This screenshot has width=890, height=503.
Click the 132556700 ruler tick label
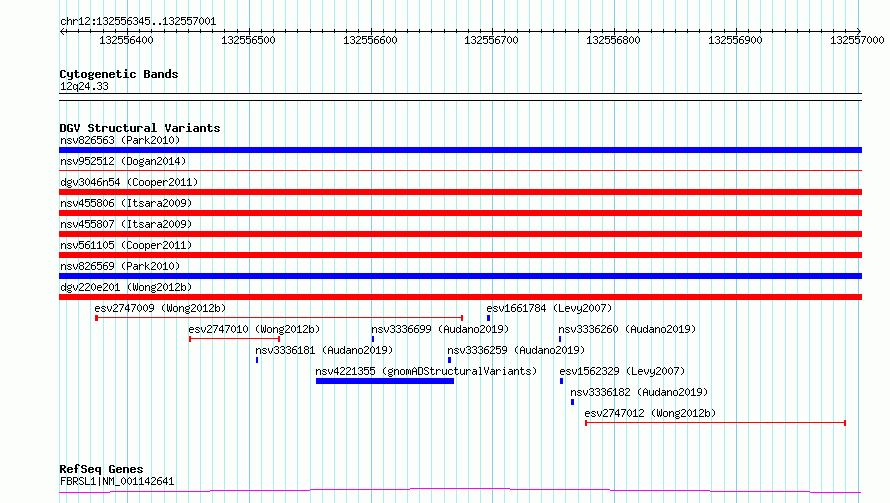pos(492,40)
